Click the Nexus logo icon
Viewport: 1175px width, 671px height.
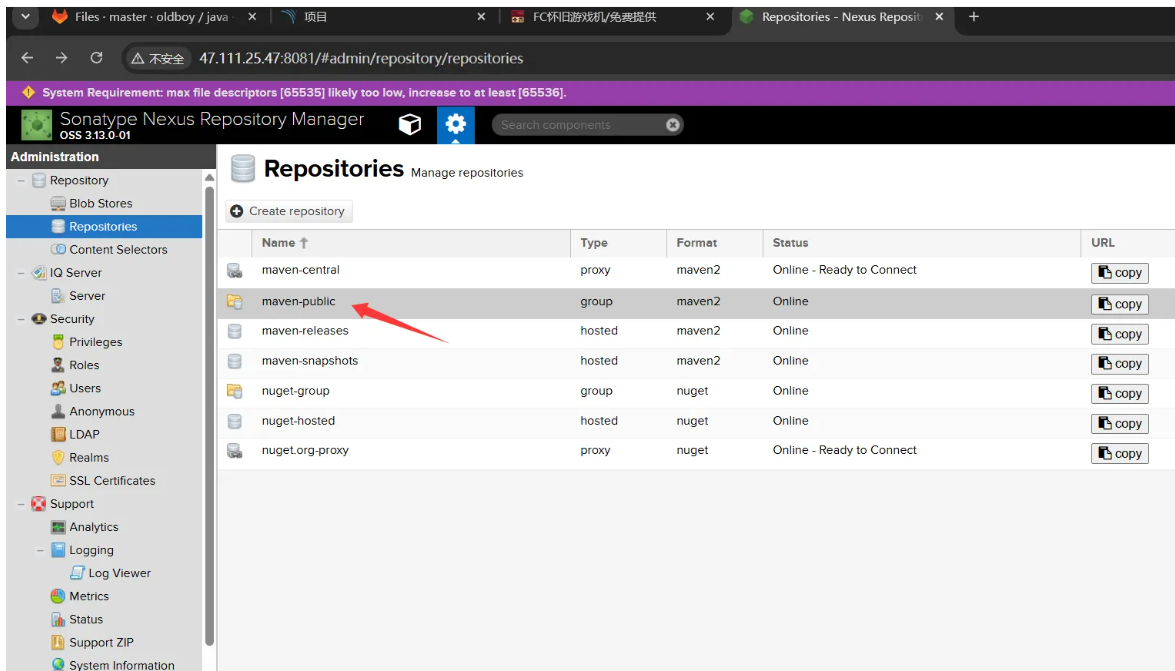[x=36, y=125]
